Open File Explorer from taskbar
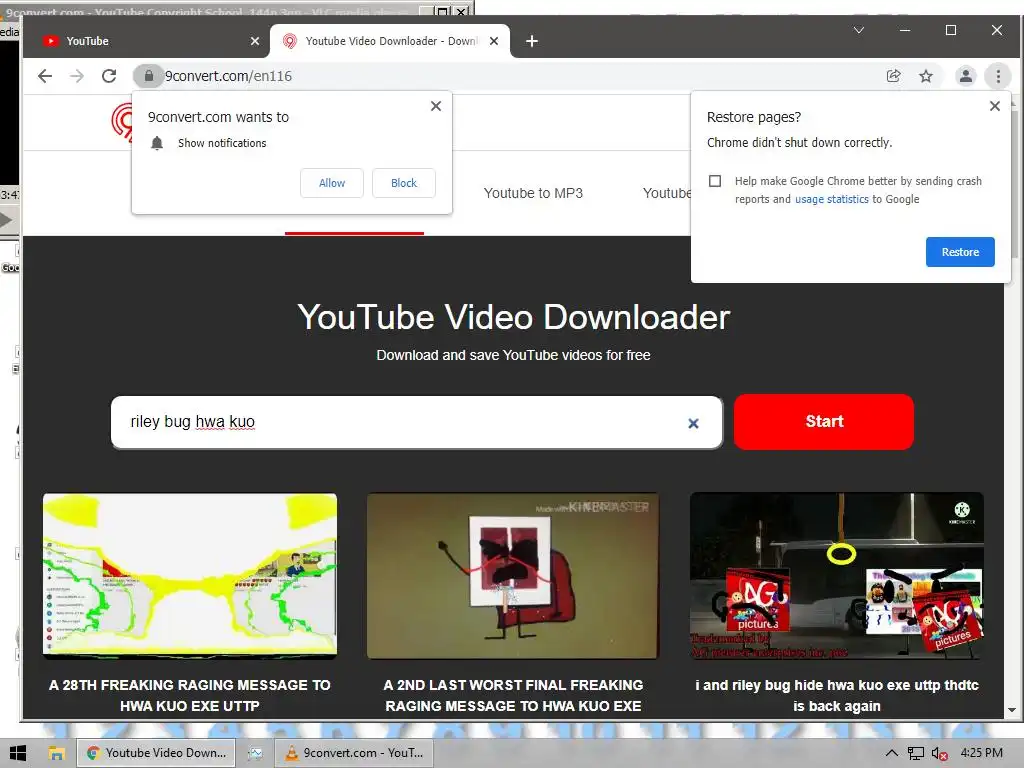This screenshot has width=1024, height=768. (57, 754)
